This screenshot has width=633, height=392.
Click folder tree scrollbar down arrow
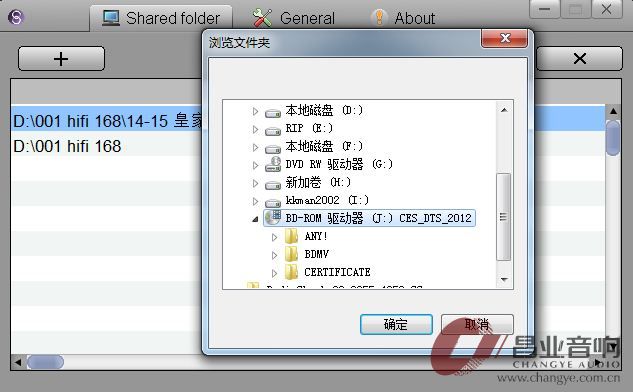(504, 279)
